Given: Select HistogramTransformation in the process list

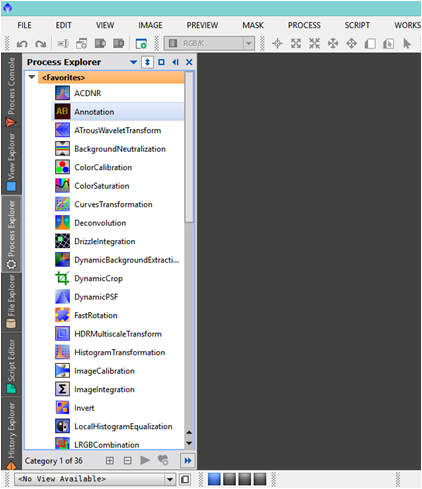Looking at the screenshot, I should click(119, 352).
